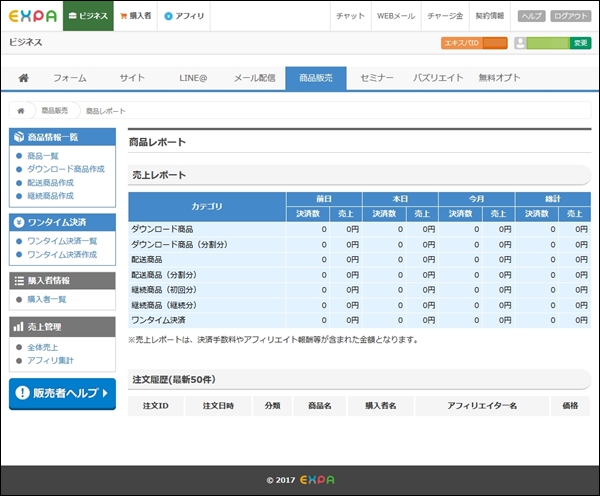Open the バズリエイト tab
Screen dimensions: 600x496
[438, 78]
